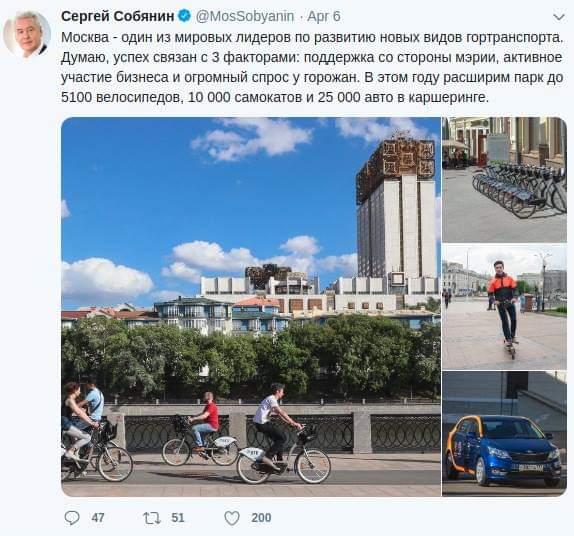Open Sergey Sobyanin's profile avatar

point(27,34)
